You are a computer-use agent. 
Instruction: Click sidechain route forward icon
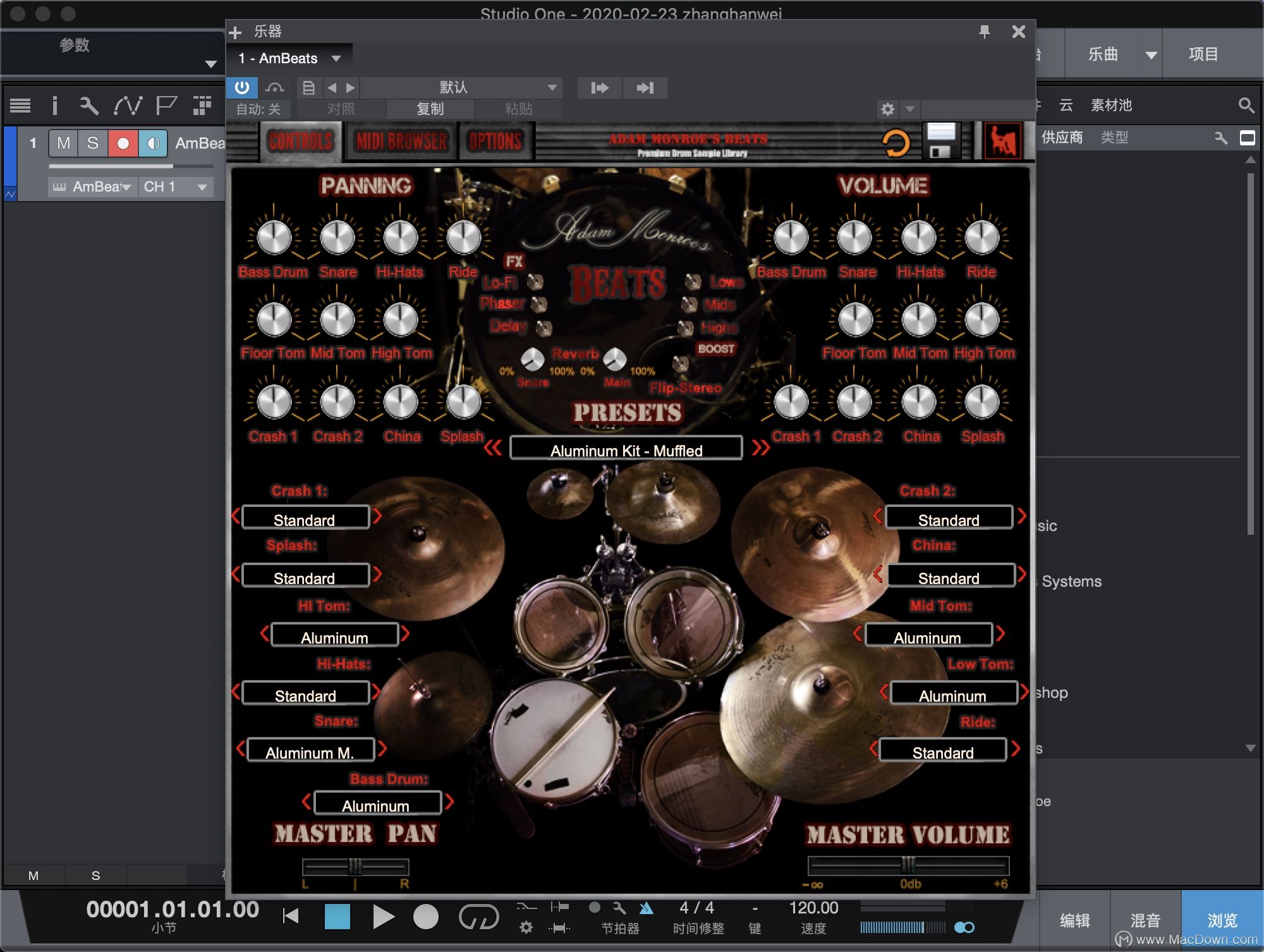coord(600,88)
